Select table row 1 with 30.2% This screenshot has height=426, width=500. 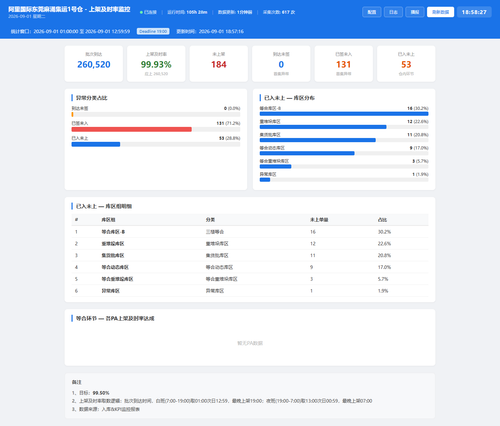(x=250, y=232)
